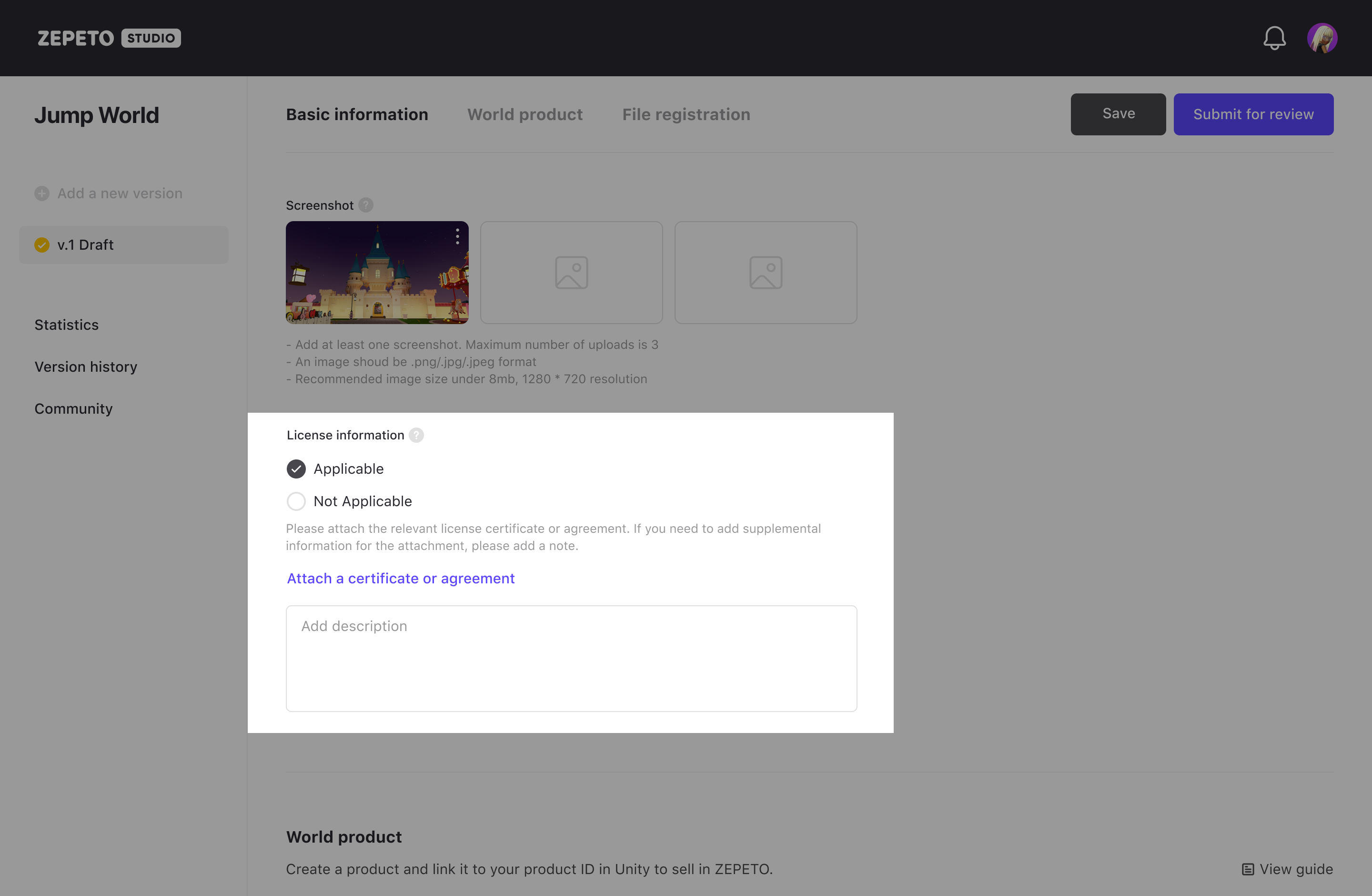Screen dimensions: 1372x896
Task: Click Submit for review button
Action: pyautogui.click(x=1253, y=114)
